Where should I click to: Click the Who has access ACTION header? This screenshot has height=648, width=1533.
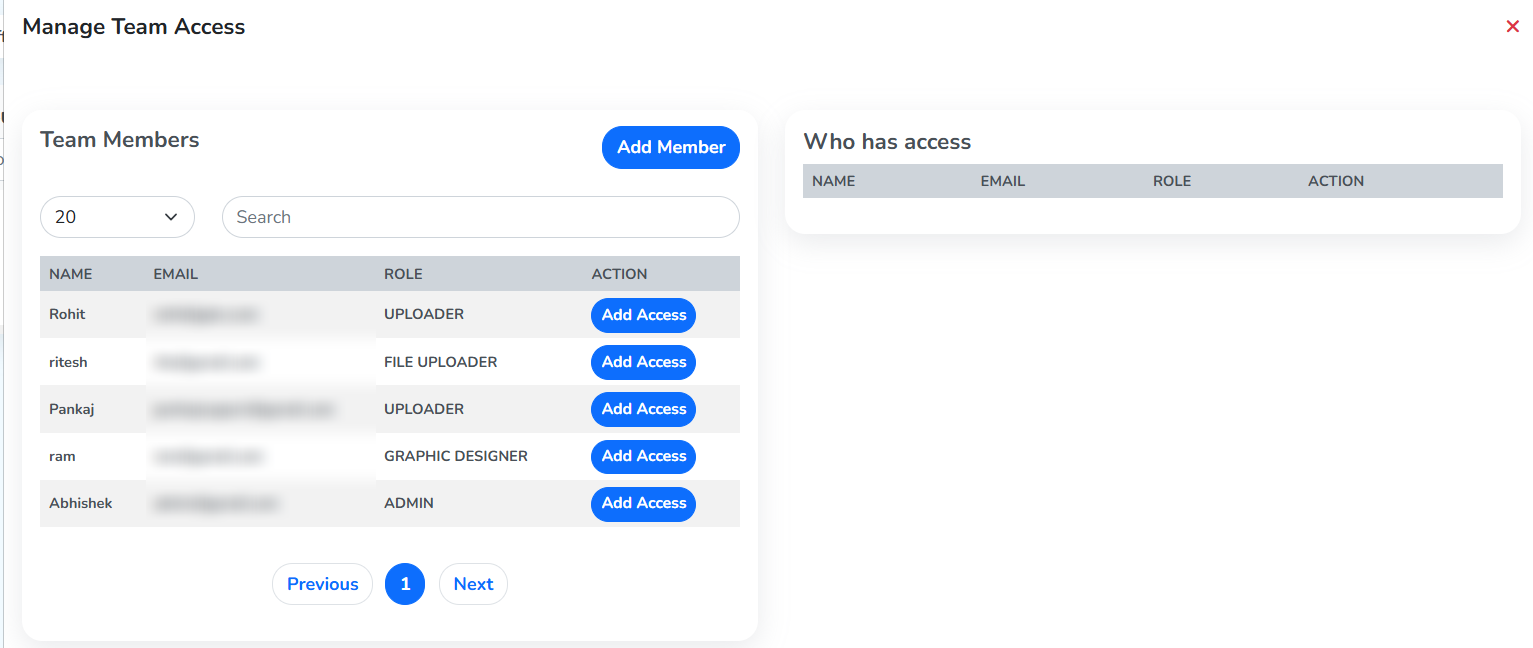click(x=1336, y=181)
